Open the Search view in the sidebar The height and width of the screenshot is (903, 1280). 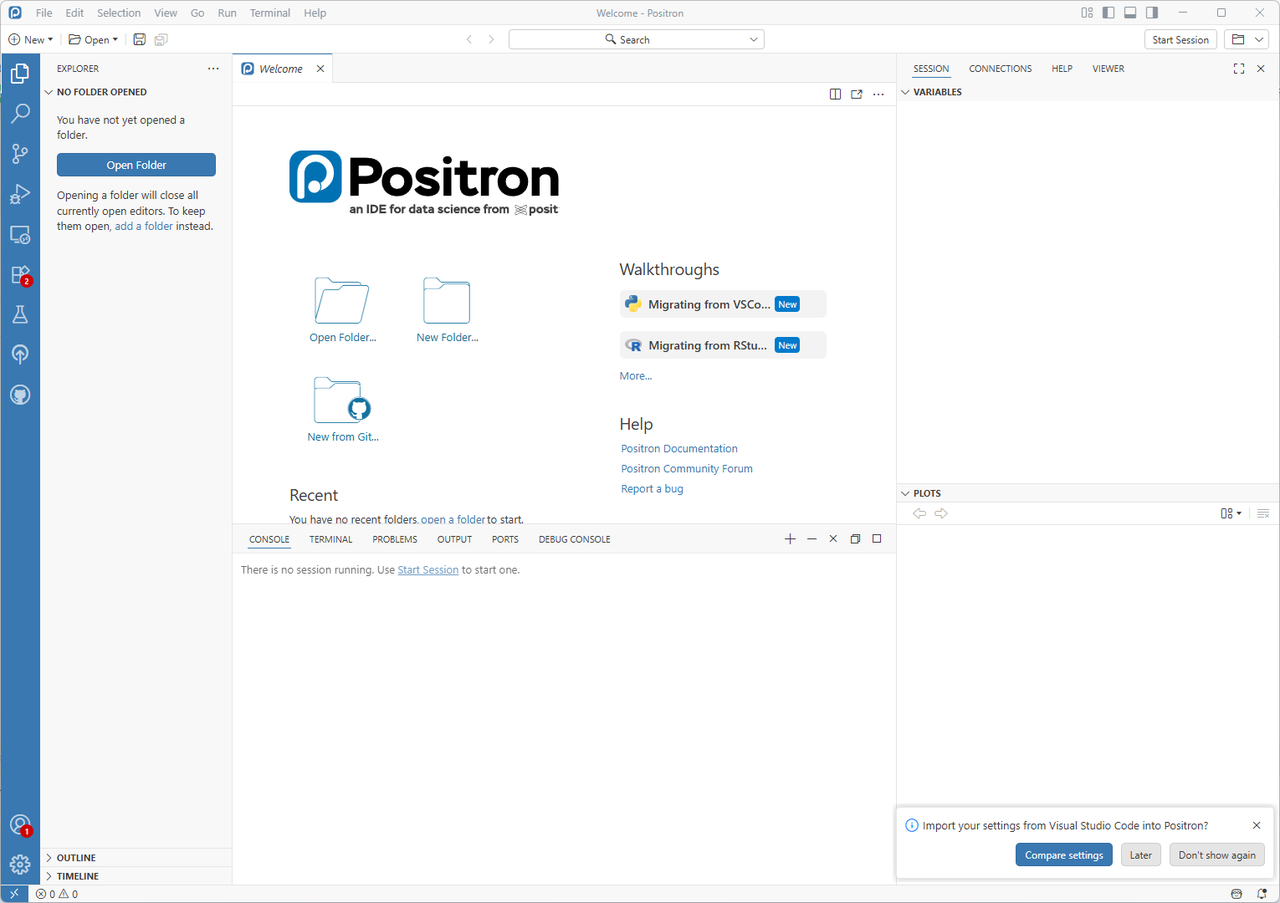point(20,113)
